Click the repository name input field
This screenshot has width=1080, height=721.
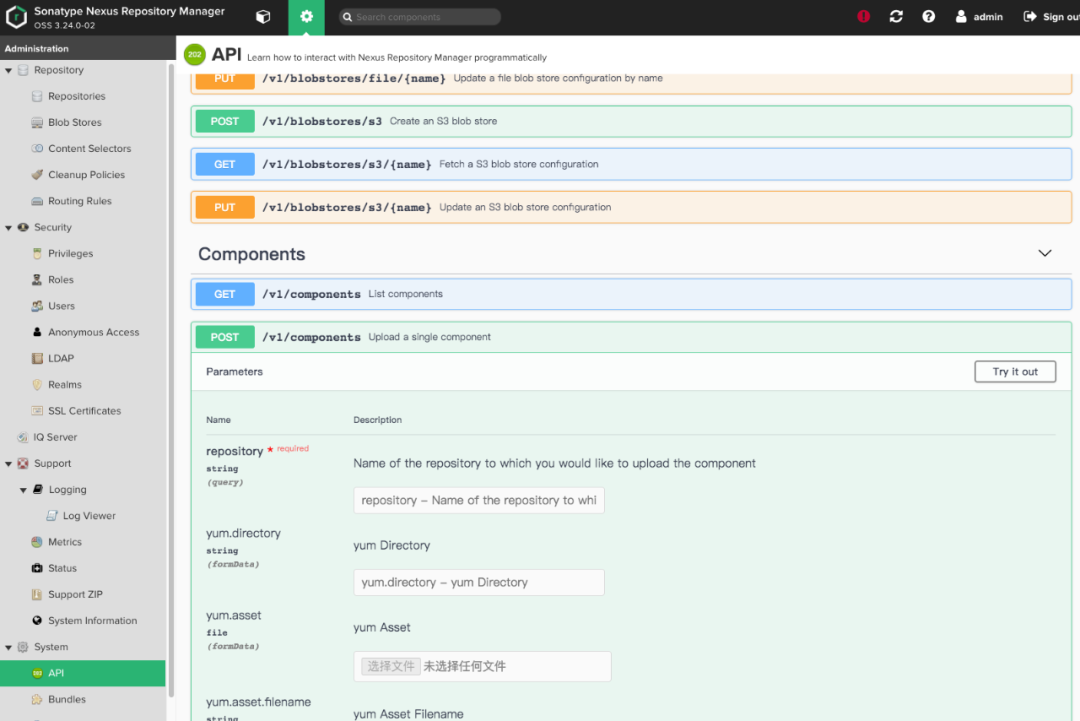point(478,500)
